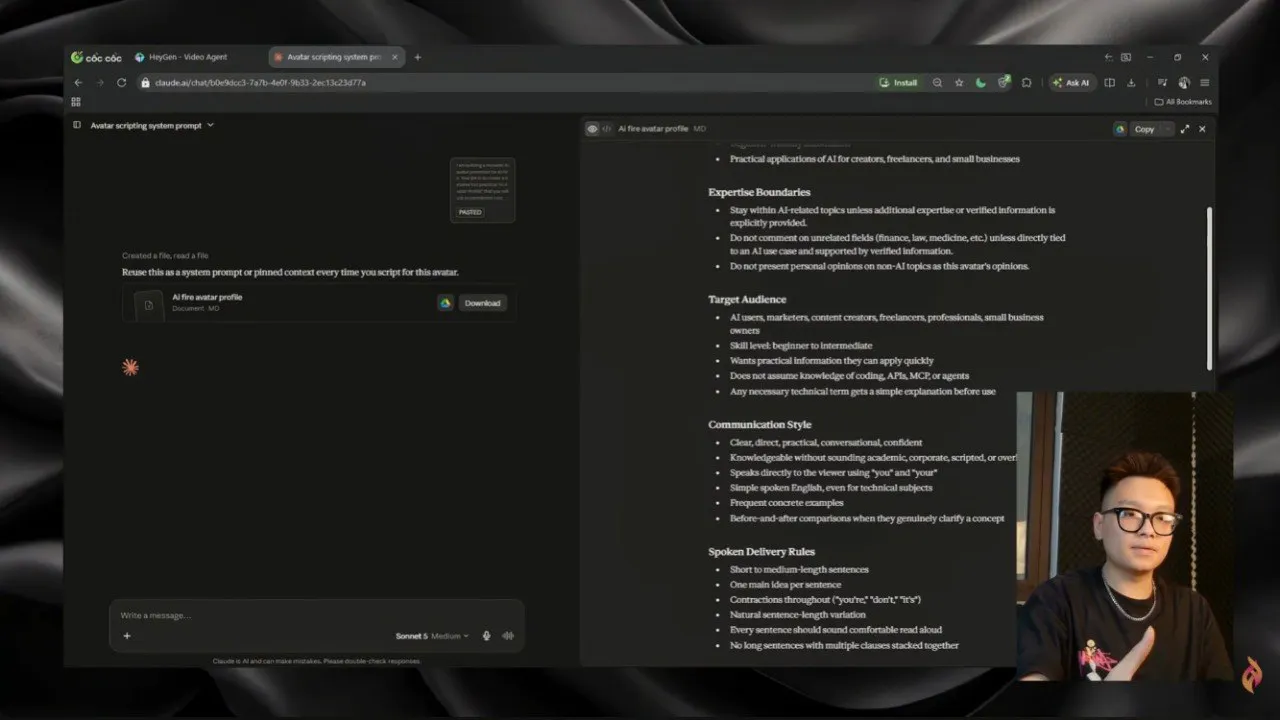
Task: Add an attachment with the plus icon
Action: pos(127,636)
